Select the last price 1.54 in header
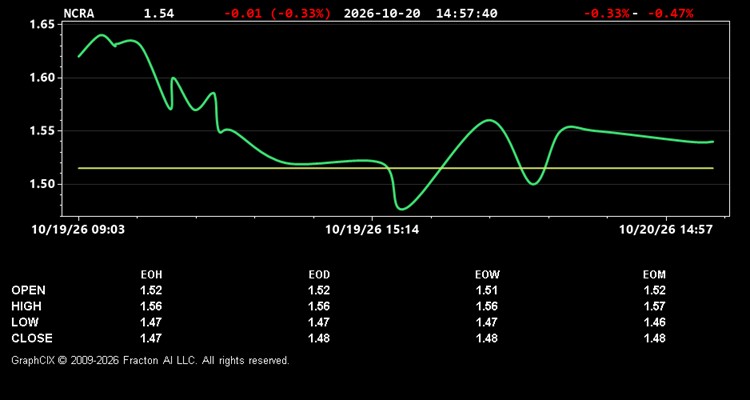 coord(159,13)
